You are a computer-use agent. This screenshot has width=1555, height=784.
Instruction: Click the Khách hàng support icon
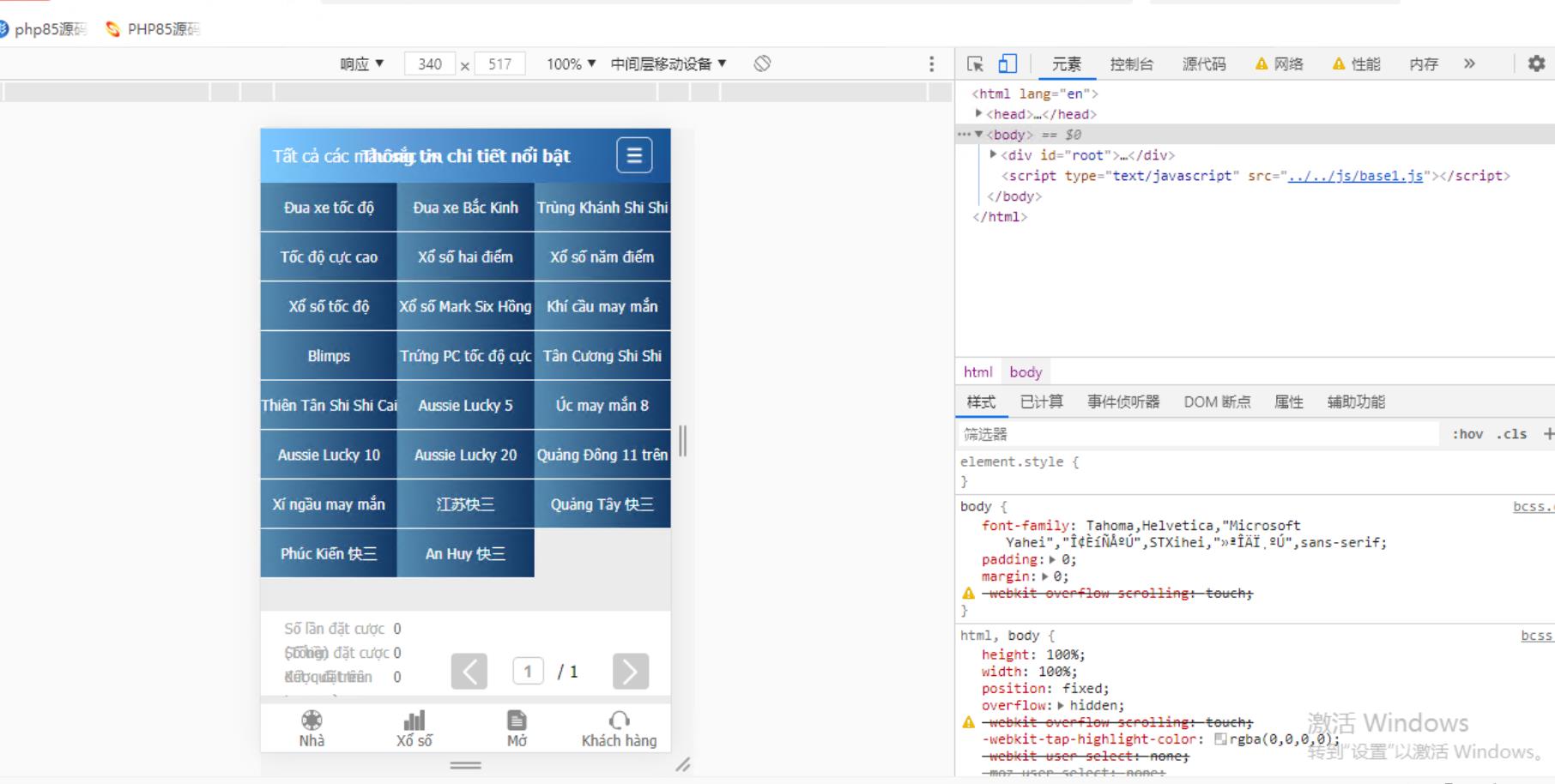(619, 721)
